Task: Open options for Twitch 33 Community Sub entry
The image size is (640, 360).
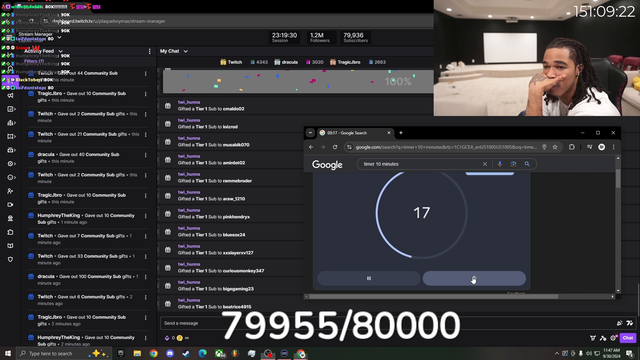Action: point(145,257)
